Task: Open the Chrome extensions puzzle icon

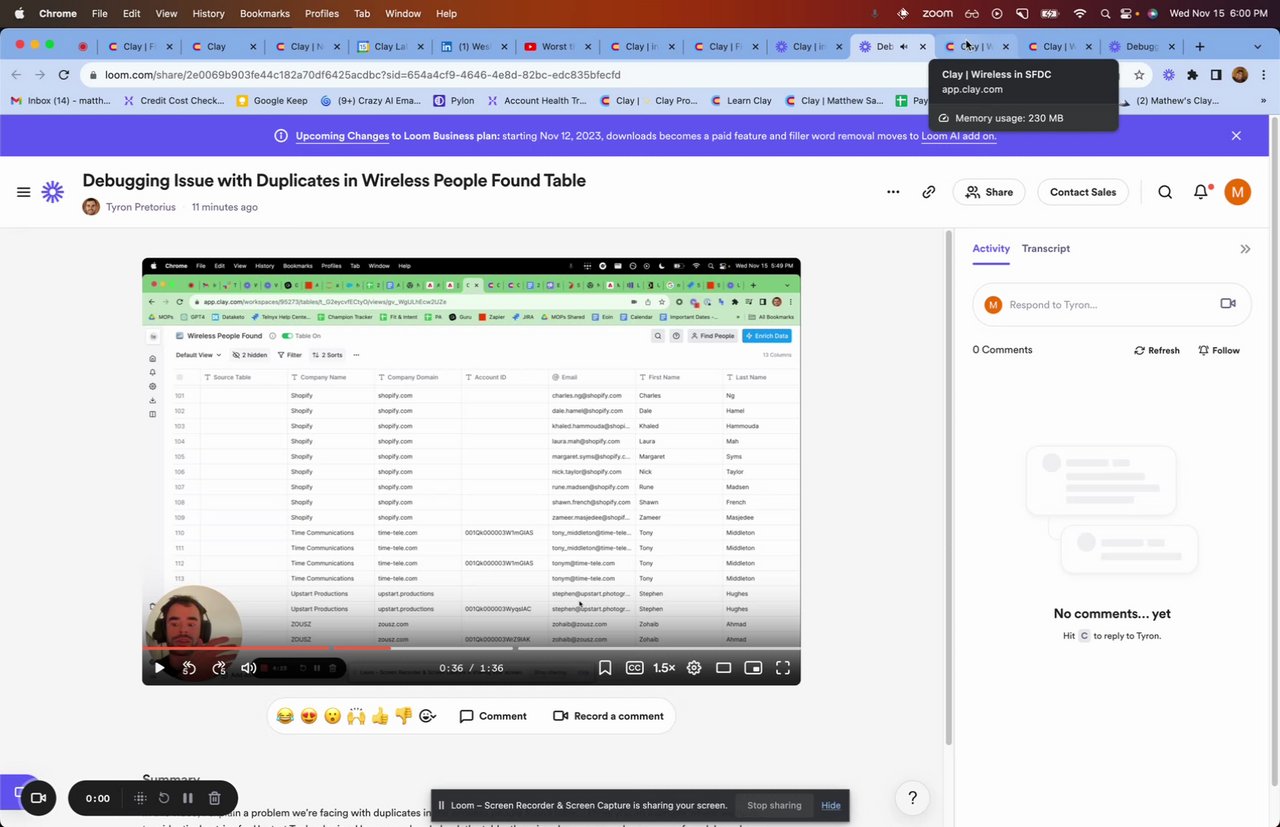Action: pyautogui.click(x=1192, y=75)
